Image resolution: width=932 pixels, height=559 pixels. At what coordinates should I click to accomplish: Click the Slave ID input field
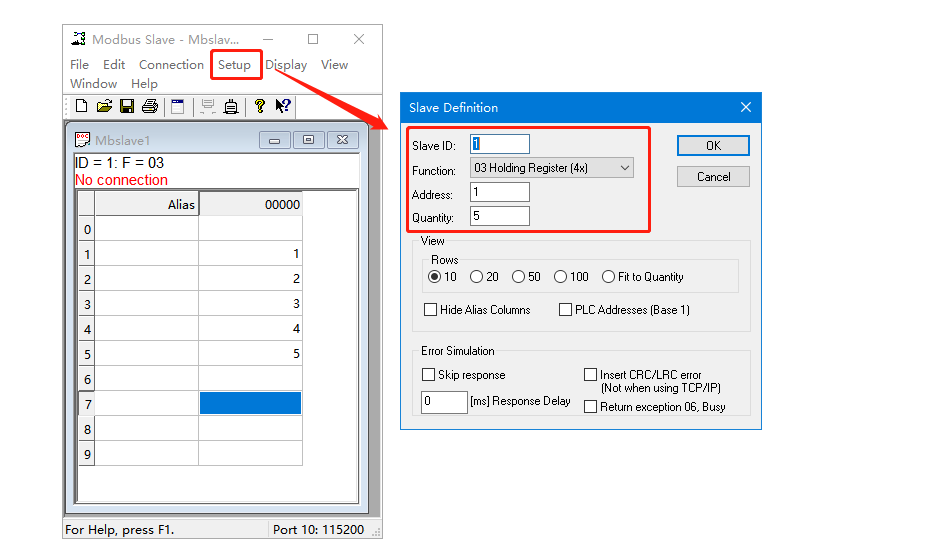coord(500,144)
